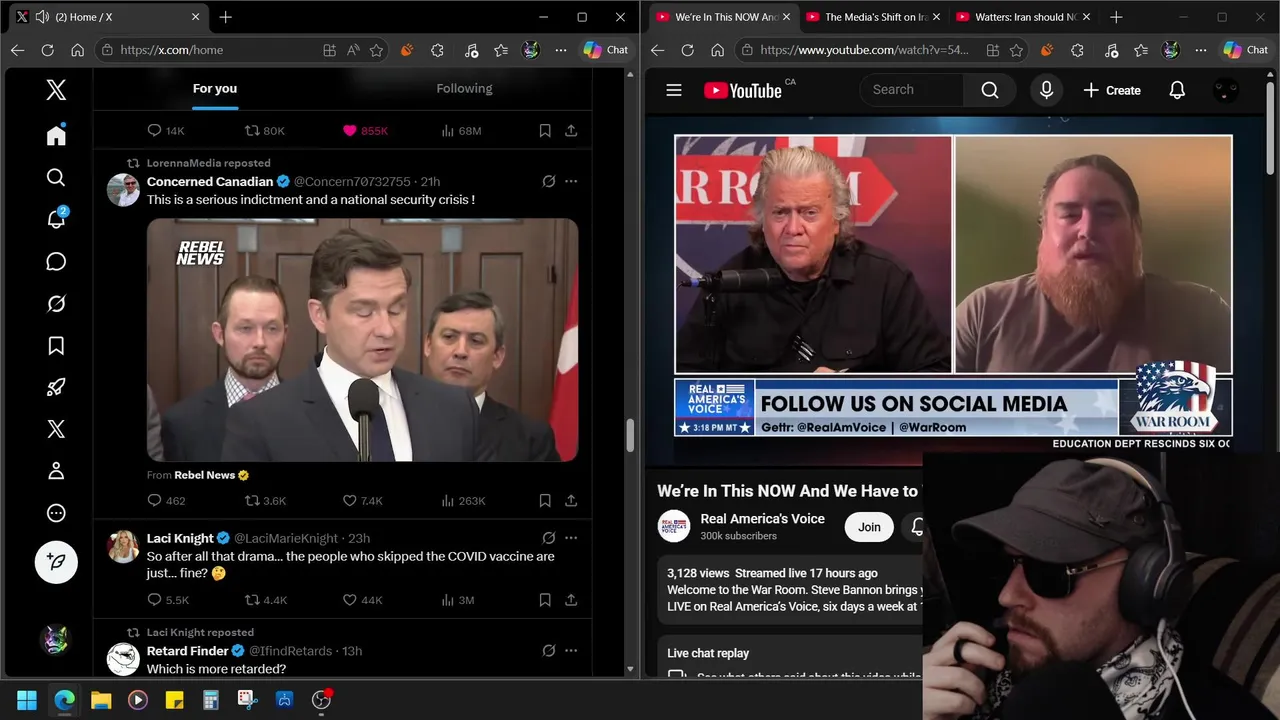1280x720 pixels.
Task: Open Calculator from the taskbar
Action: point(211,700)
